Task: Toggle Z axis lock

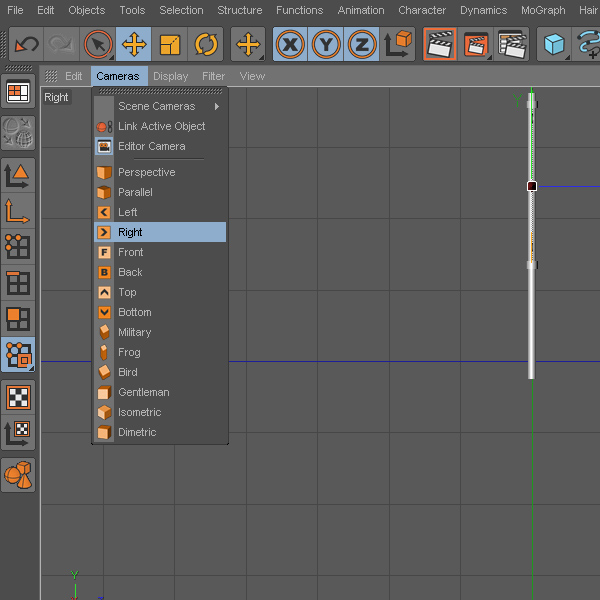Action: pyautogui.click(x=361, y=44)
